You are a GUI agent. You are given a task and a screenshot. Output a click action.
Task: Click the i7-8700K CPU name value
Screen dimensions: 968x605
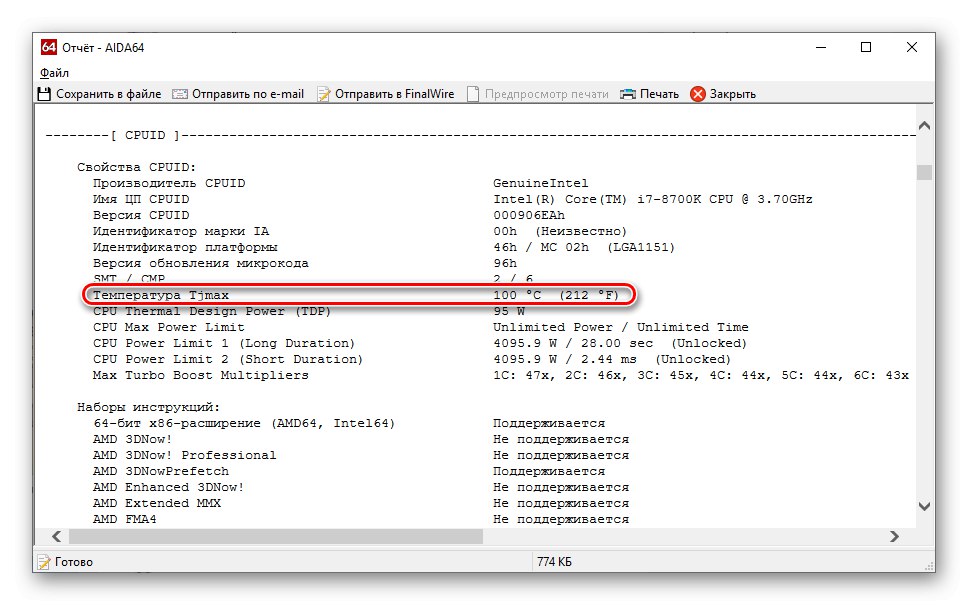click(653, 199)
